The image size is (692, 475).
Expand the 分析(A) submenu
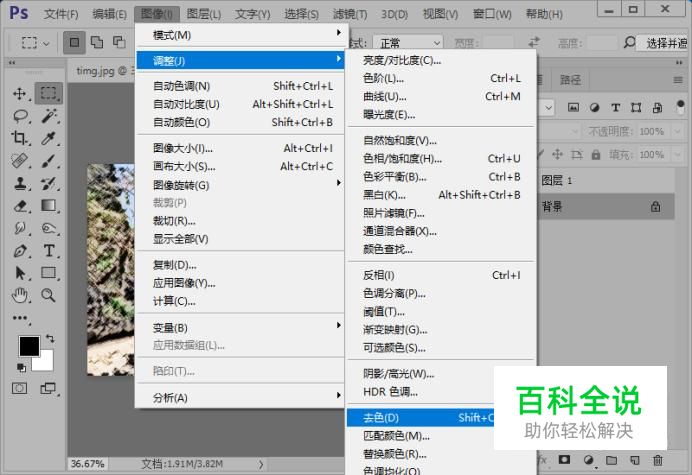(241, 397)
